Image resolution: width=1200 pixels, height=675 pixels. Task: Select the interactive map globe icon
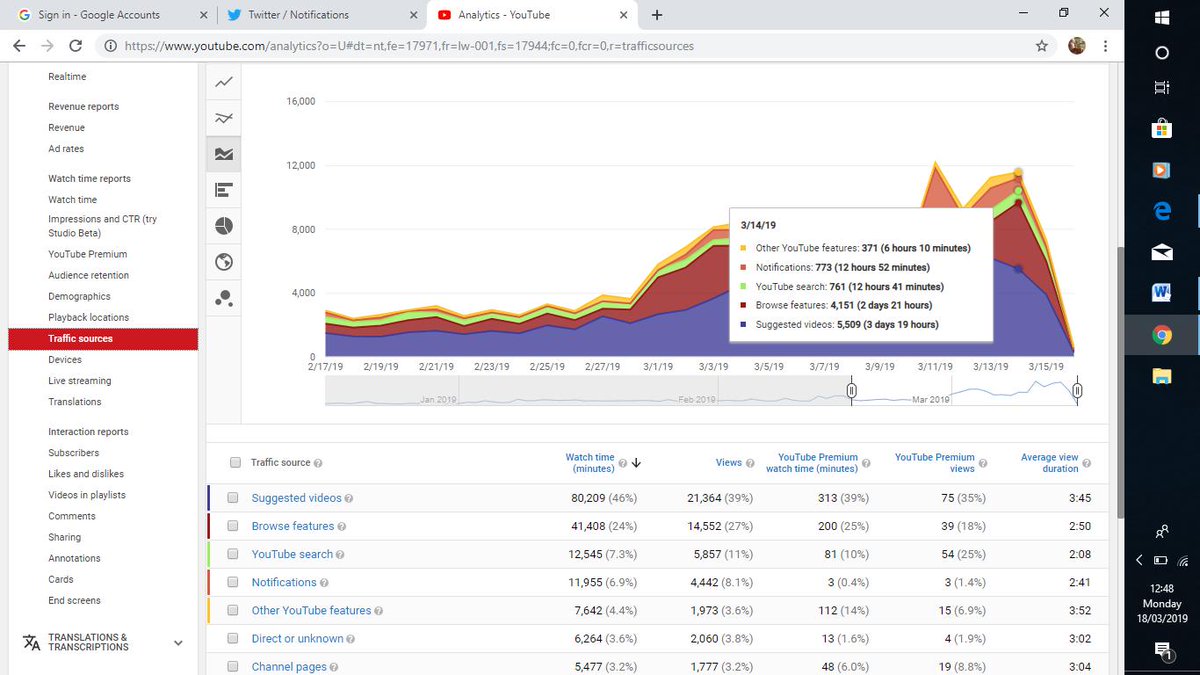[x=224, y=261]
